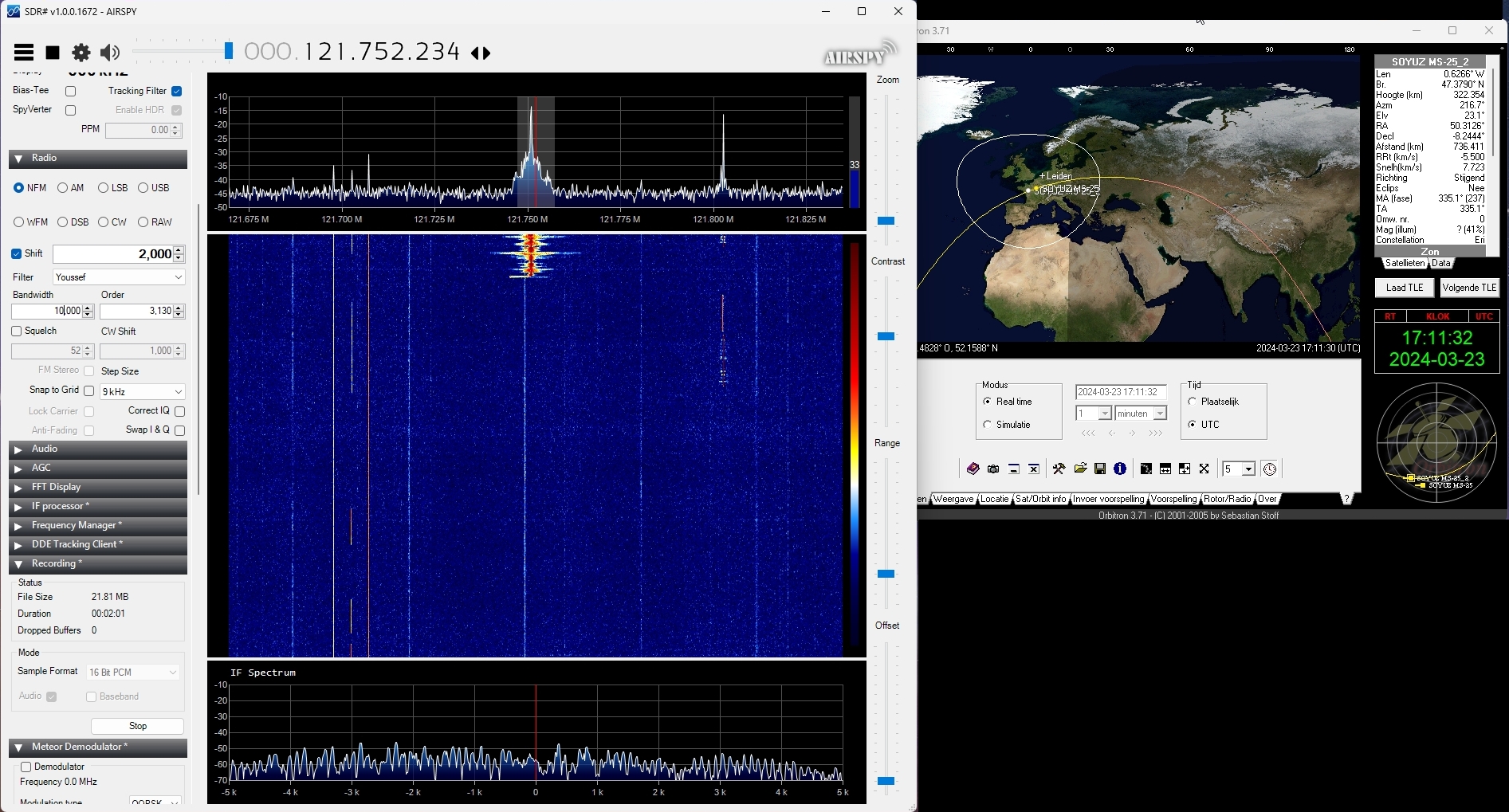Click the Orbitron four-pane arrows layout icon
The image size is (1509, 812).
pyautogui.click(x=1185, y=469)
